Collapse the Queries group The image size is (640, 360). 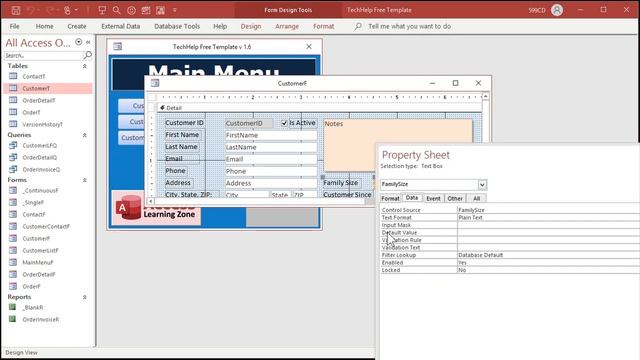[x=85, y=135]
